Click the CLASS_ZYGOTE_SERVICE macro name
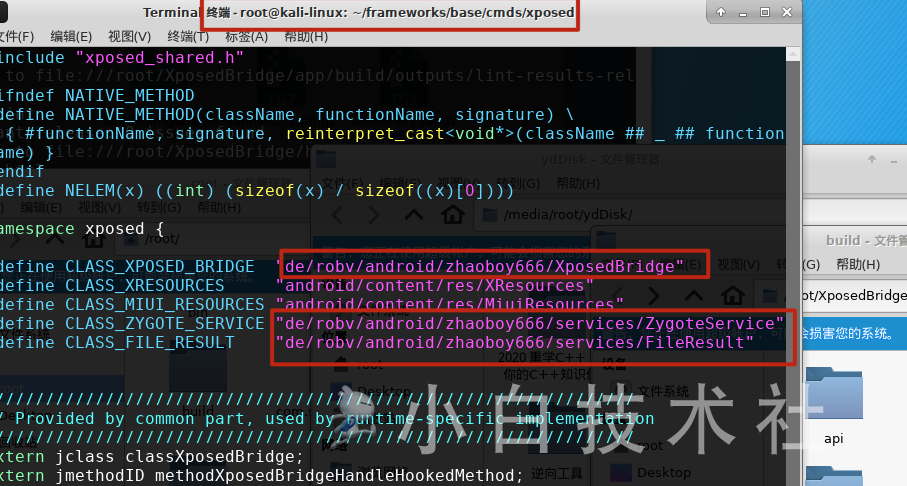907x486 pixels. coord(164,323)
